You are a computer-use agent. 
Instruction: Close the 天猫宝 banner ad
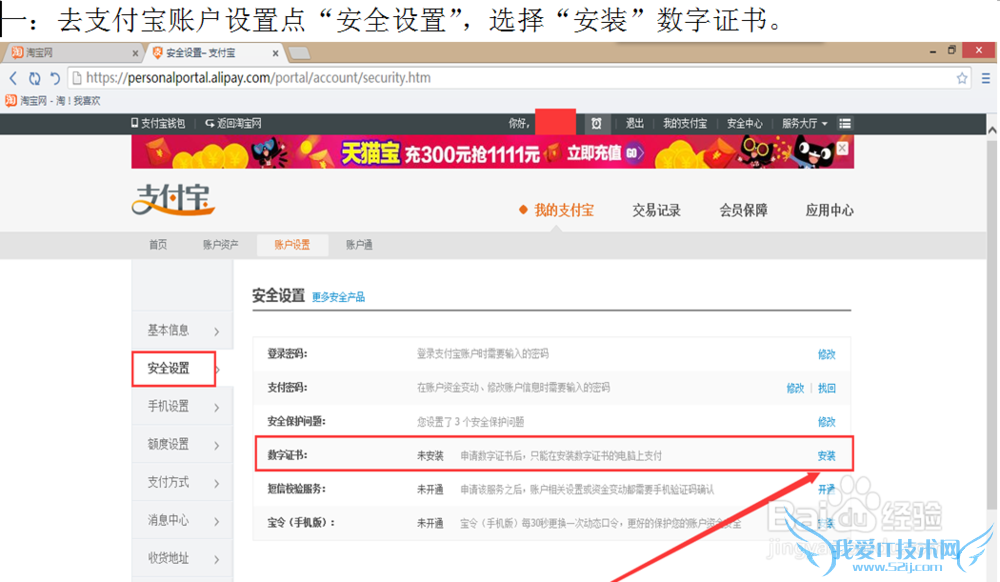click(x=842, y=149)
